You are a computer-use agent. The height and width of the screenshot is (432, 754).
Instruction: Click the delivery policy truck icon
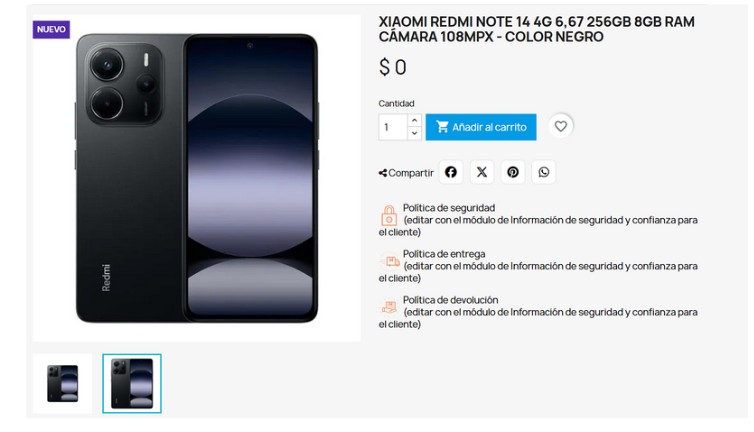click(x=389, y=261)
